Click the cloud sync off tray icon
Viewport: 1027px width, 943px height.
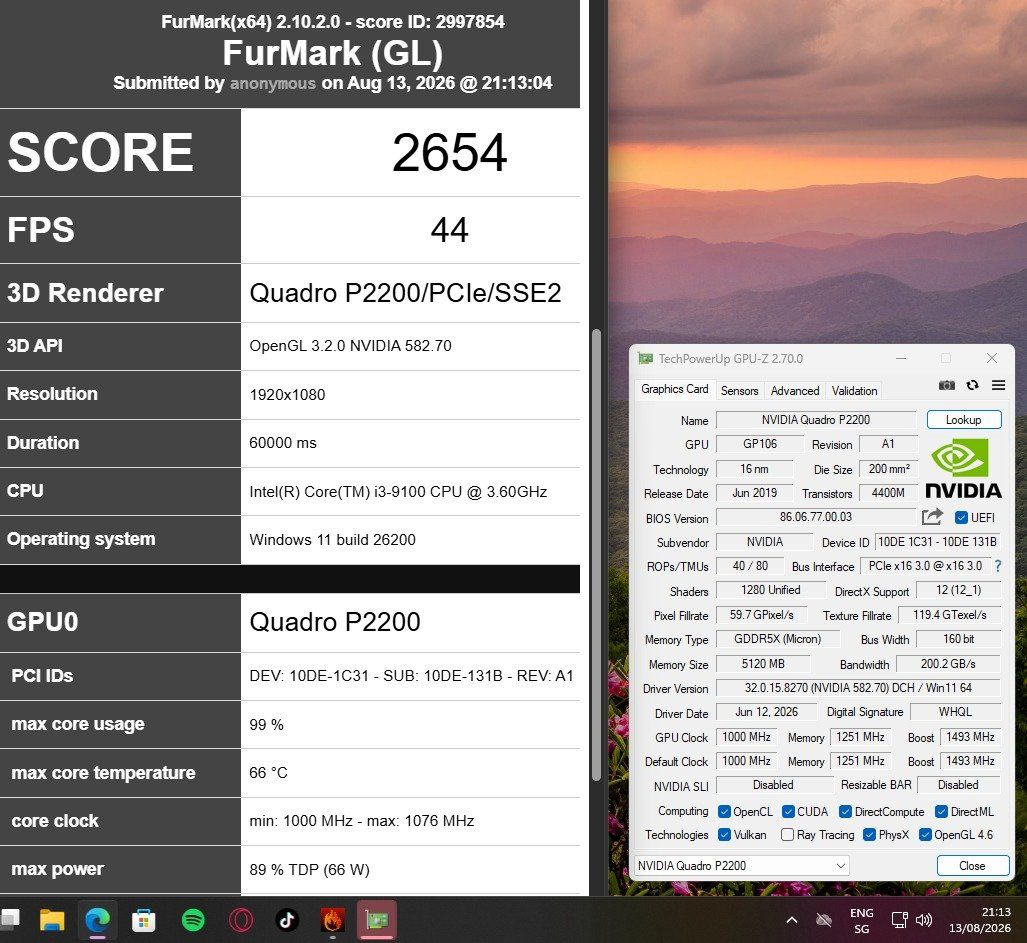[x=824, y=920]
